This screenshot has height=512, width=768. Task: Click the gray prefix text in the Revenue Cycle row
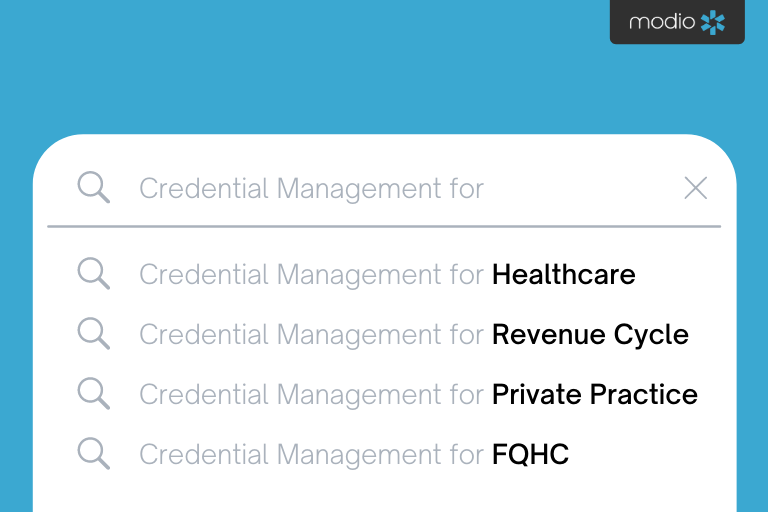coord(311,334)
